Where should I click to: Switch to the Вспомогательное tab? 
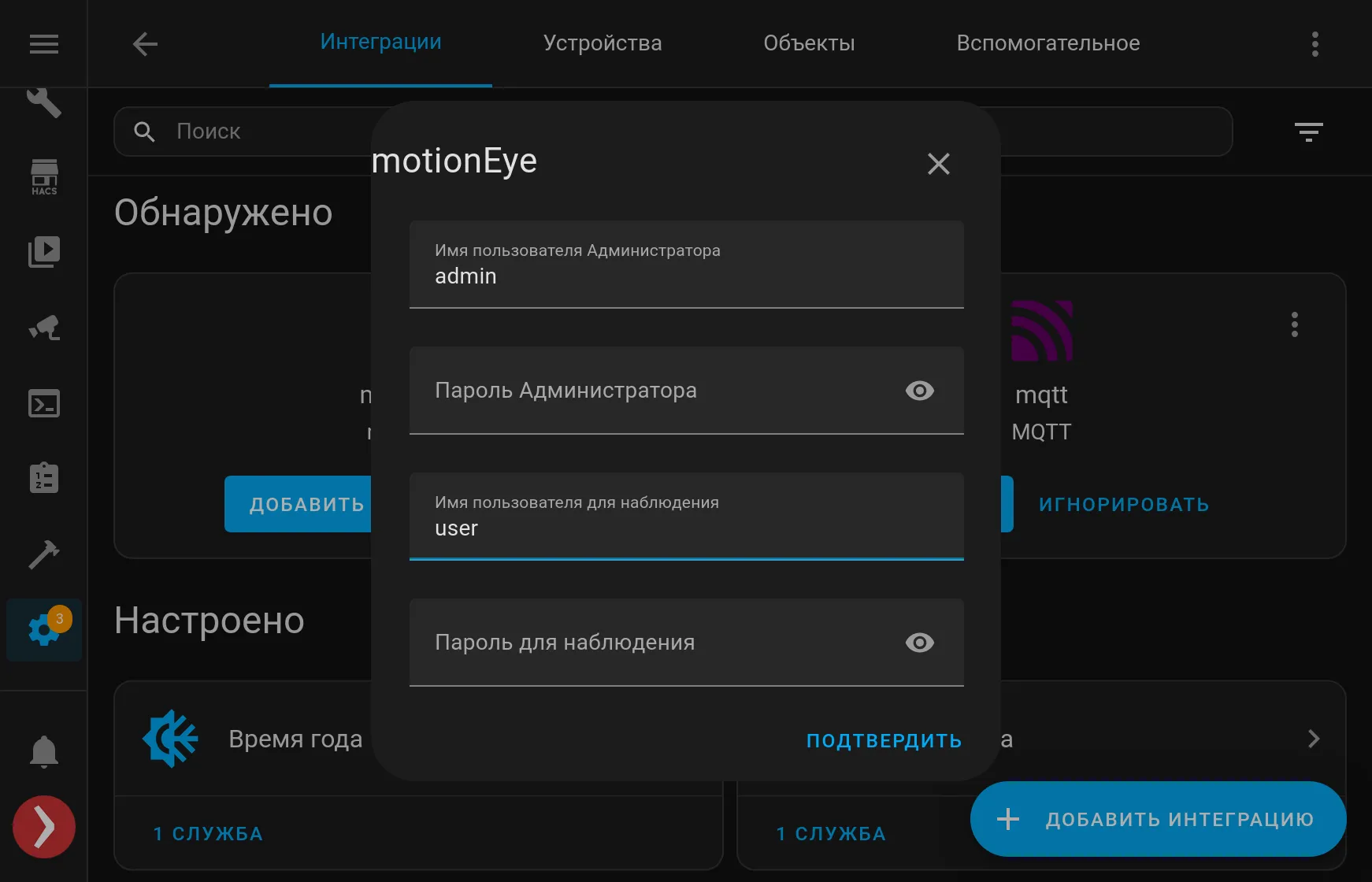point(1048,43)
